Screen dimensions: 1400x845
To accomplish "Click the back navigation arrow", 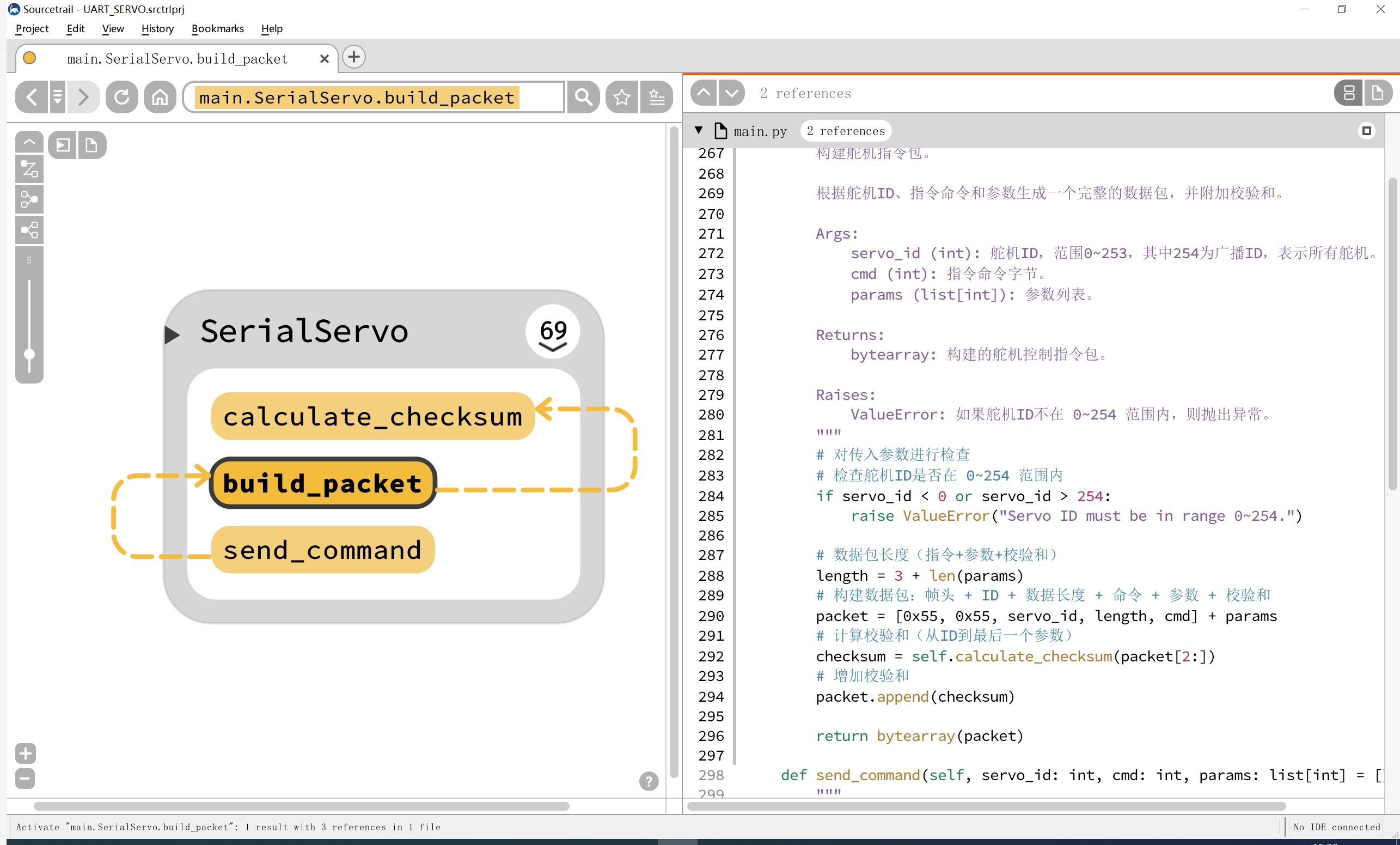I will click(32, 97).
